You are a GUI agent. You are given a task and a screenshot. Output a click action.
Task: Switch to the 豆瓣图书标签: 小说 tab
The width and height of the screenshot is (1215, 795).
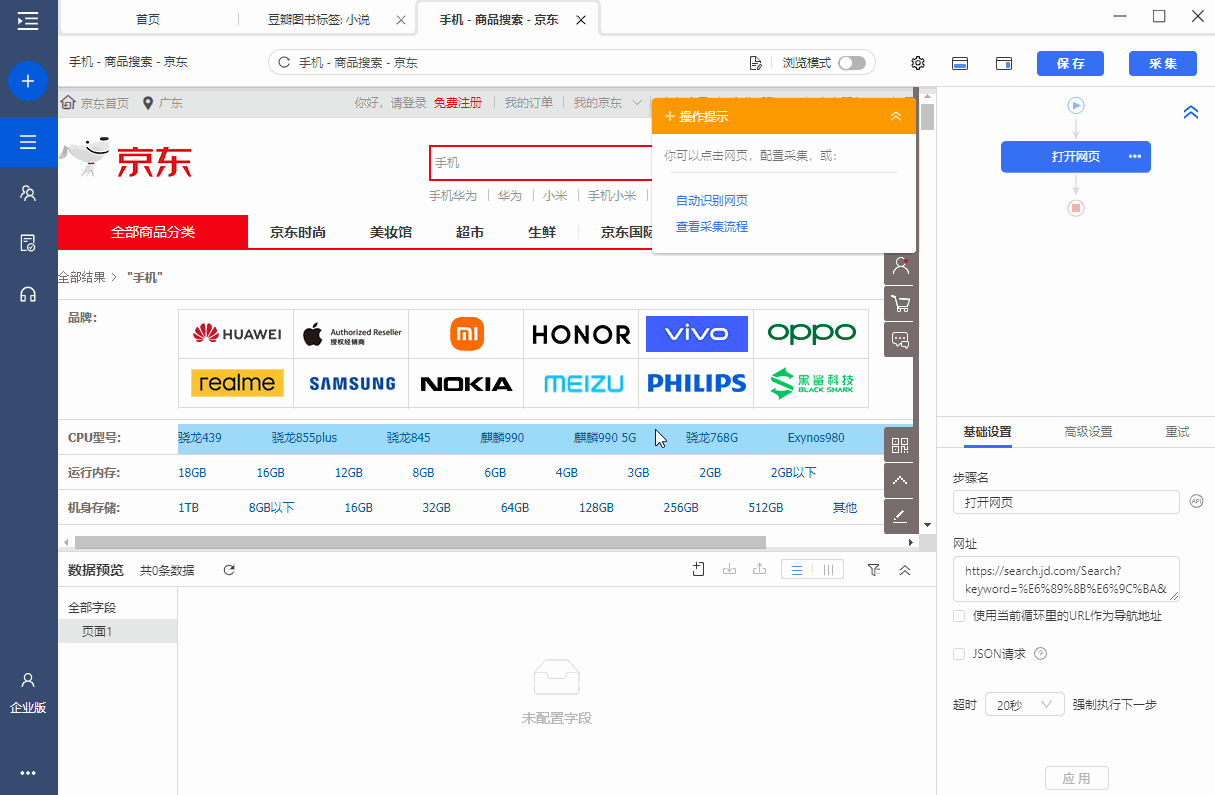(x=319, y=19)
